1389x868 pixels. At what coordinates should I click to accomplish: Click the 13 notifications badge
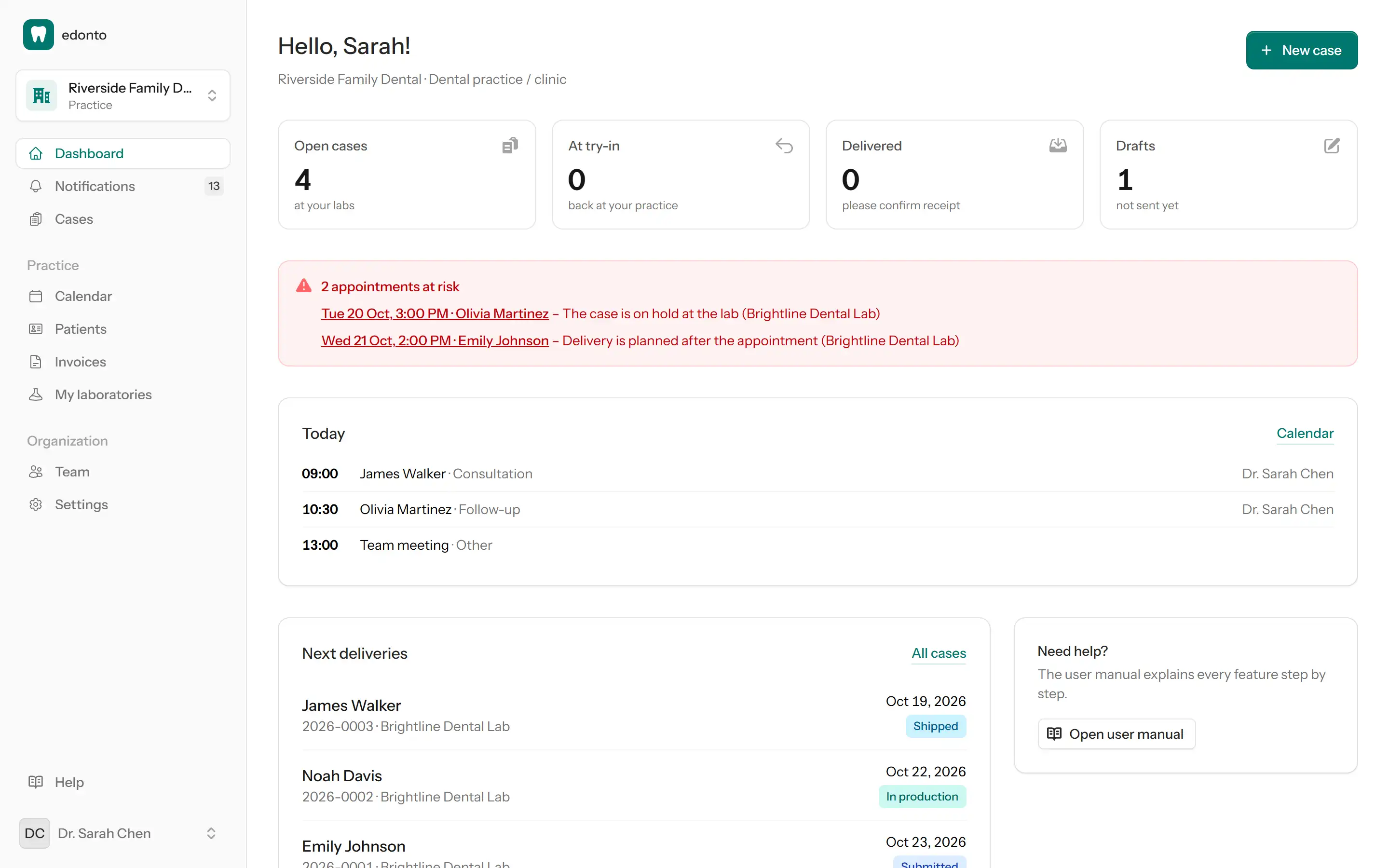[x=214, y=186]
